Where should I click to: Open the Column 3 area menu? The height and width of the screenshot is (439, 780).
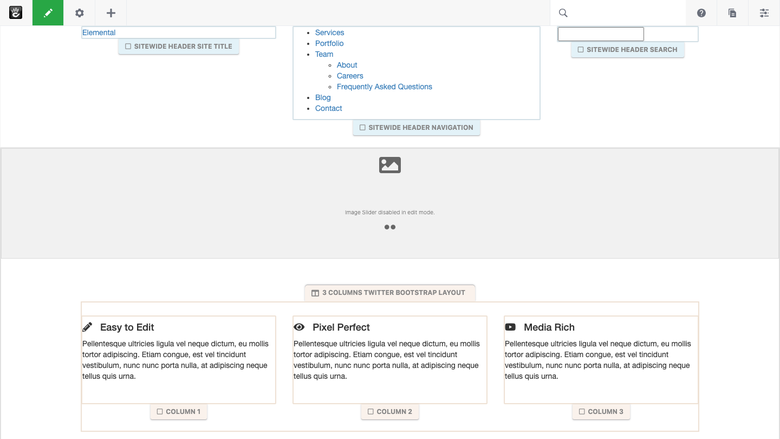[601, 412]
